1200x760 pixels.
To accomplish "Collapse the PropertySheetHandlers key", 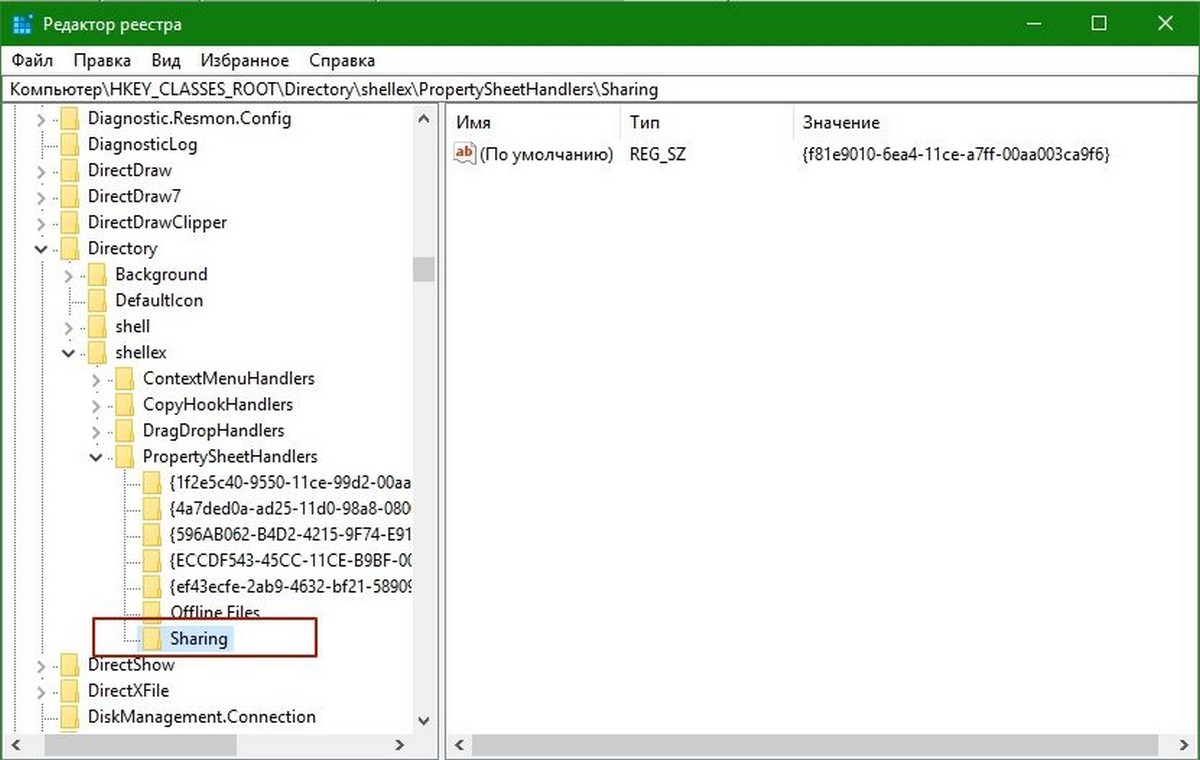I will [x=96, y=457].
